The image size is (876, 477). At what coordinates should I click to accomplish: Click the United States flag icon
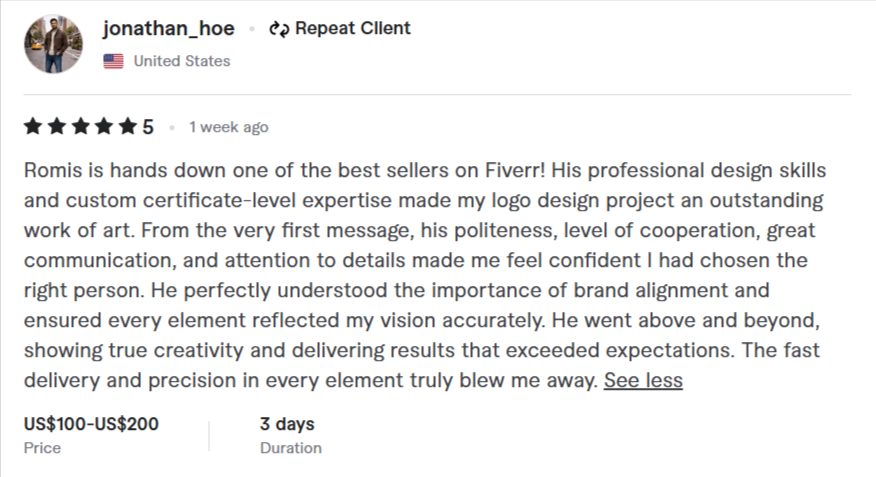point(114,61)
